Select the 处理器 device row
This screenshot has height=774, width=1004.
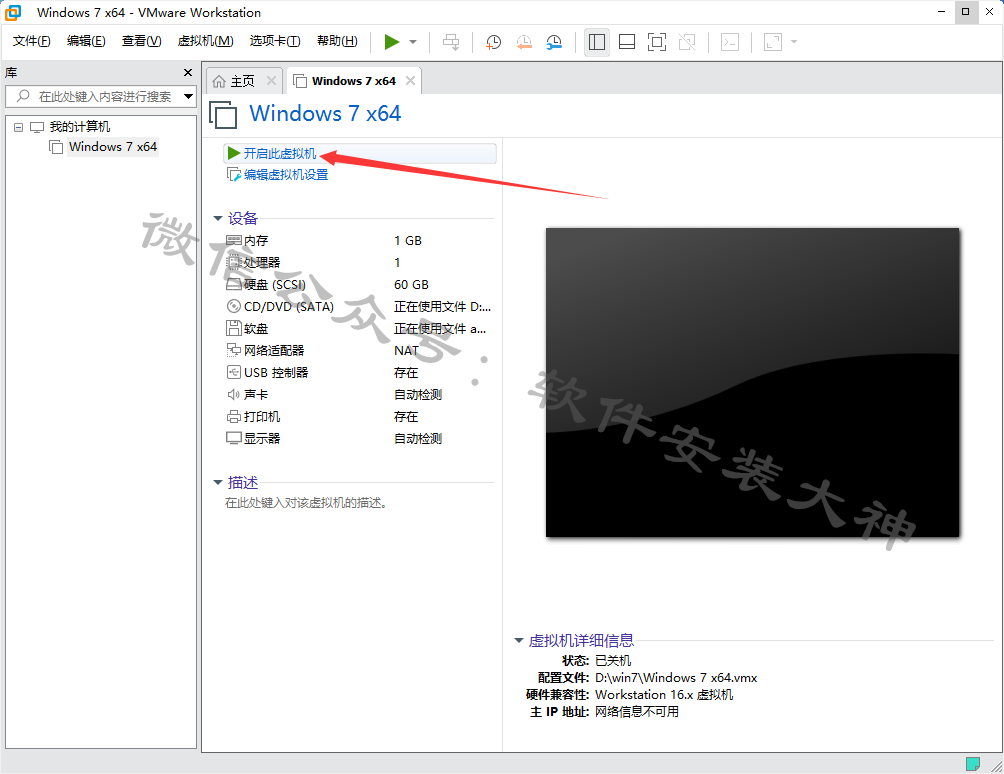pyautogui.click(x=359, y=262)
